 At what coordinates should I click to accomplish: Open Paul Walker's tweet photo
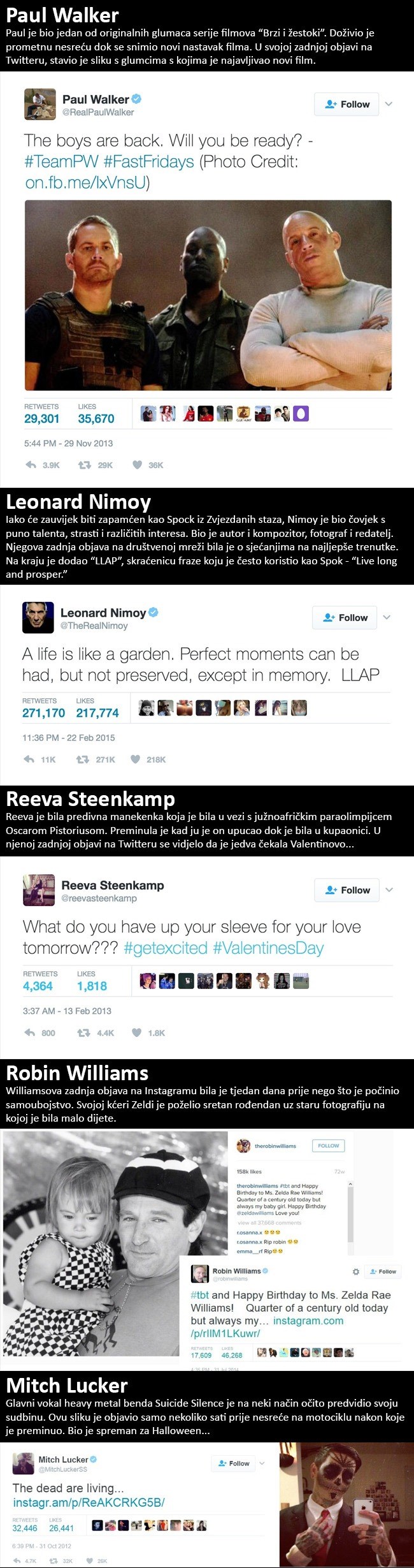(x=208, y=295)
